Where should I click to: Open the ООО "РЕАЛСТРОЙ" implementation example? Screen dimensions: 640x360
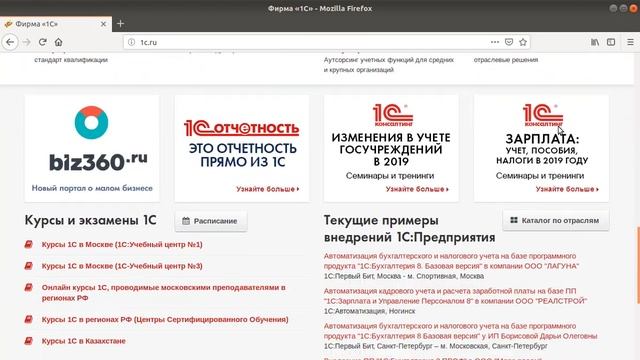[x=456, y=296]
